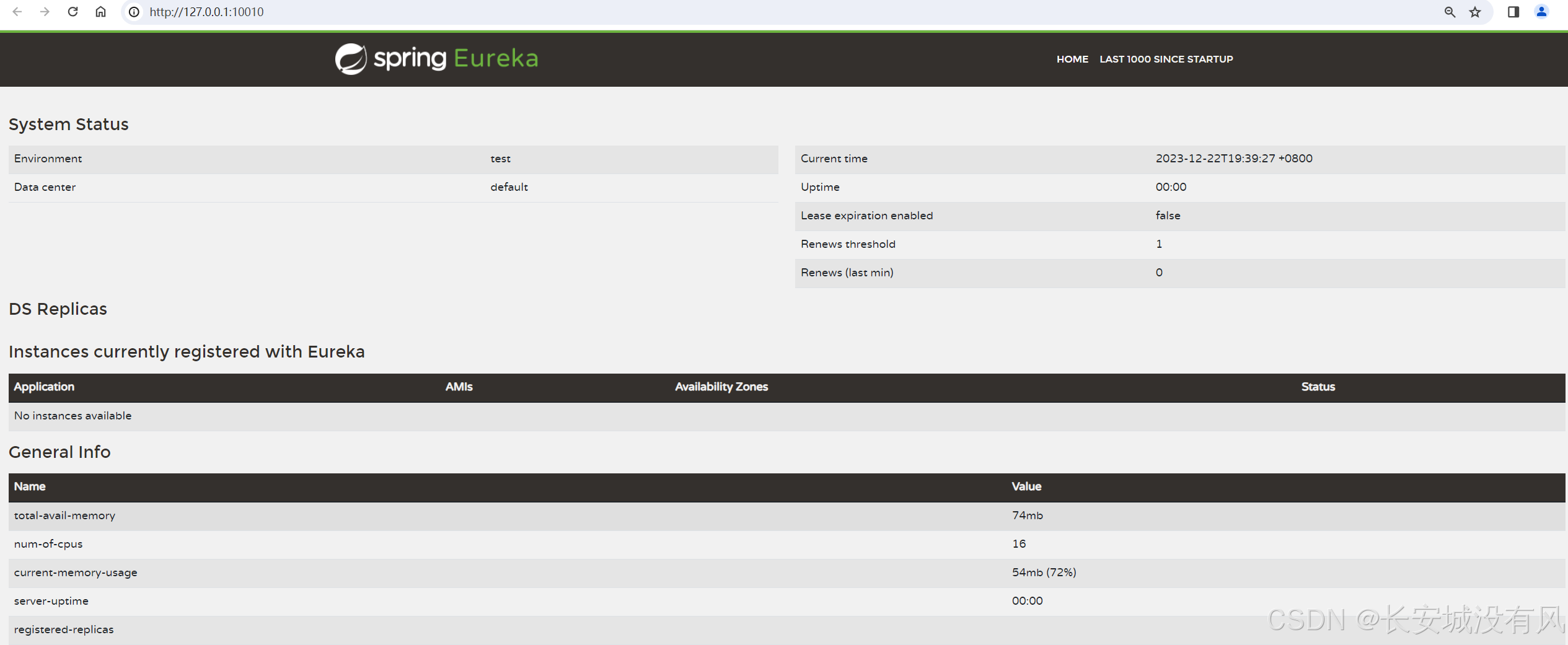
Task: Select the total-avail-memory row name
Action: point(64,516)
